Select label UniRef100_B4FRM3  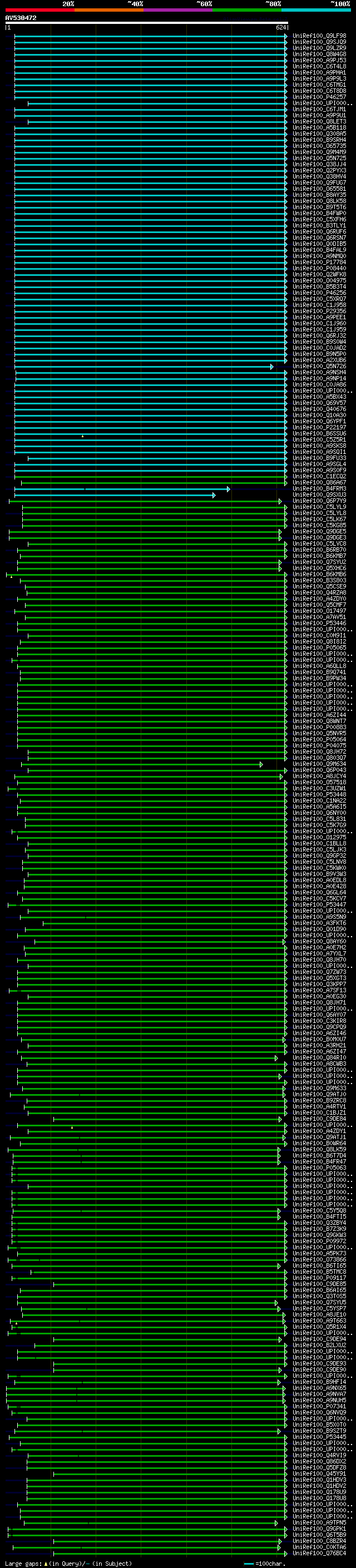pos(319,488)
